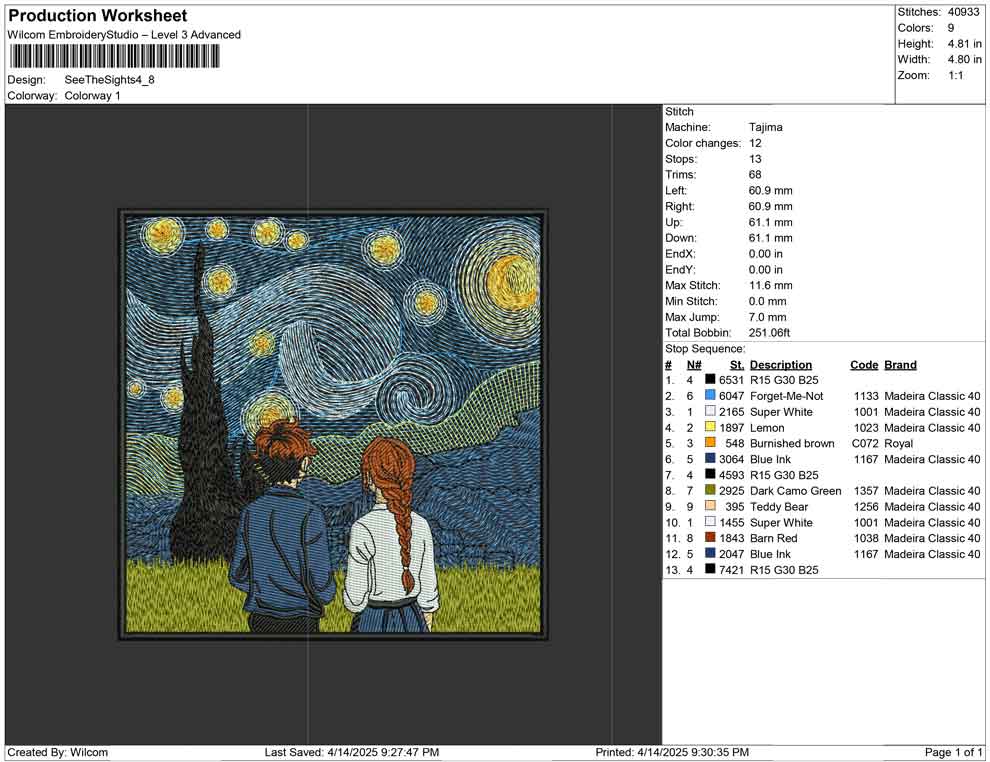Click the St. column header
The width and height of the screenshot is (990, 762).
pyautogui.click(x=737, y=365)
